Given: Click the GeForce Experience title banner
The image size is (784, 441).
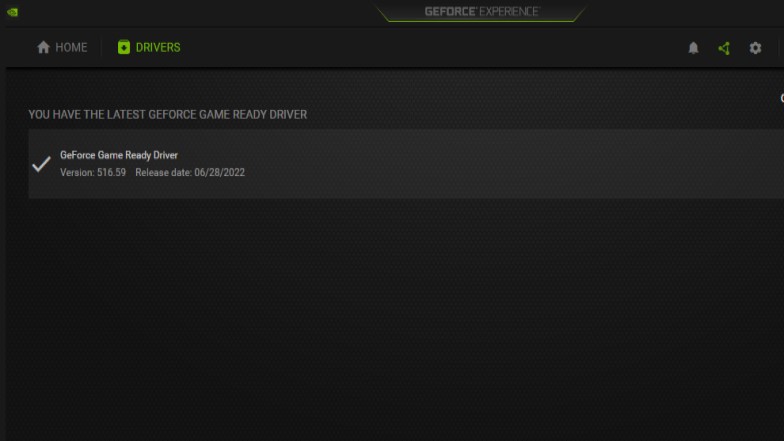Looking at the screenshot, I should point(482,12).
